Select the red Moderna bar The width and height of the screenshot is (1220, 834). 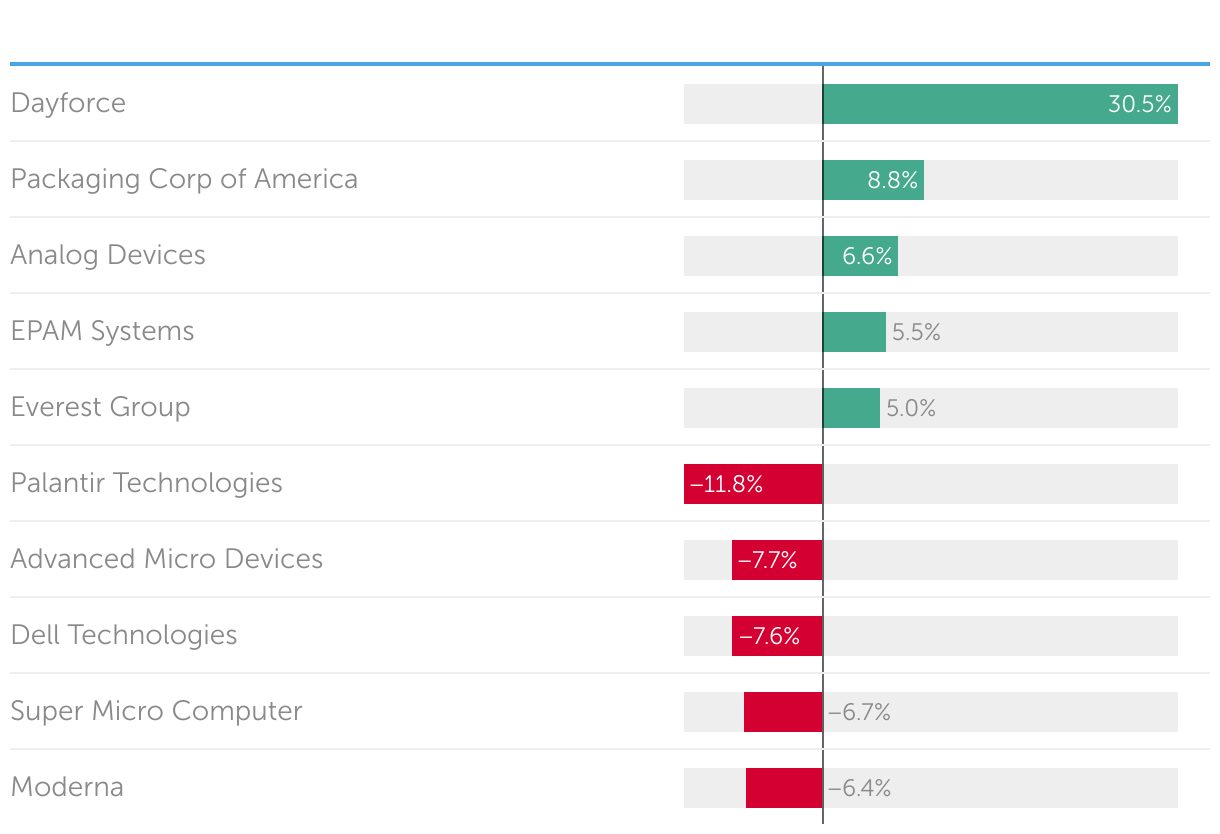[x=784, y=788]
